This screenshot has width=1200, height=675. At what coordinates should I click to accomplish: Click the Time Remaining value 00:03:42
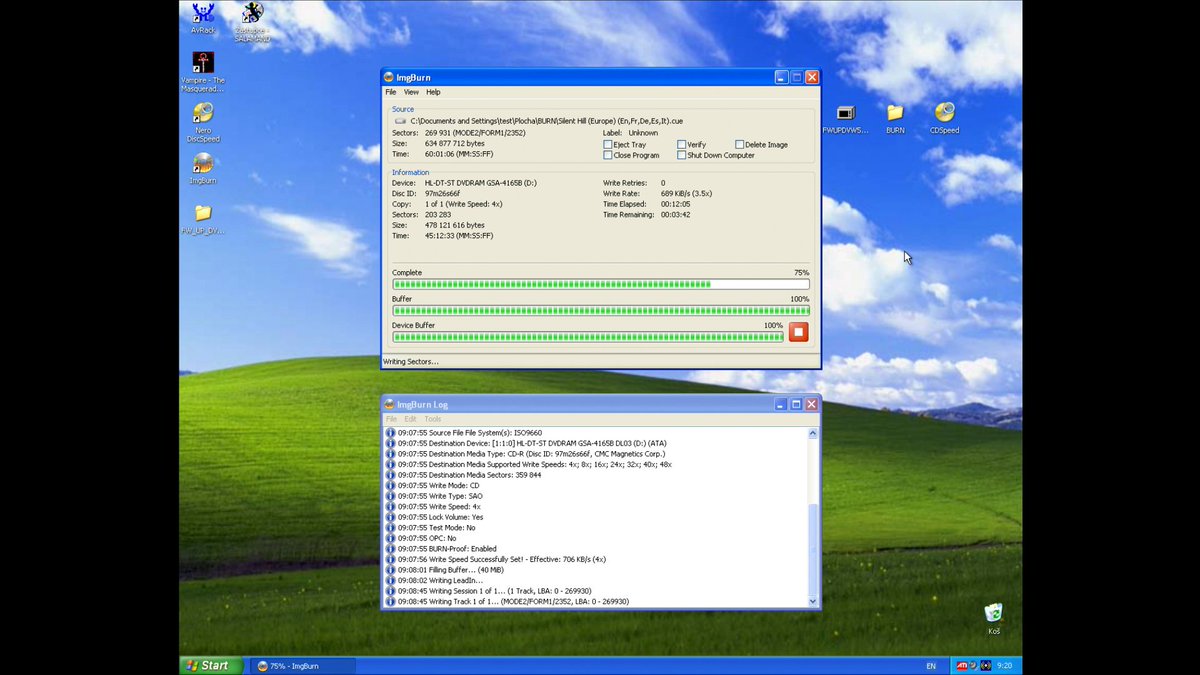[675, 214]
